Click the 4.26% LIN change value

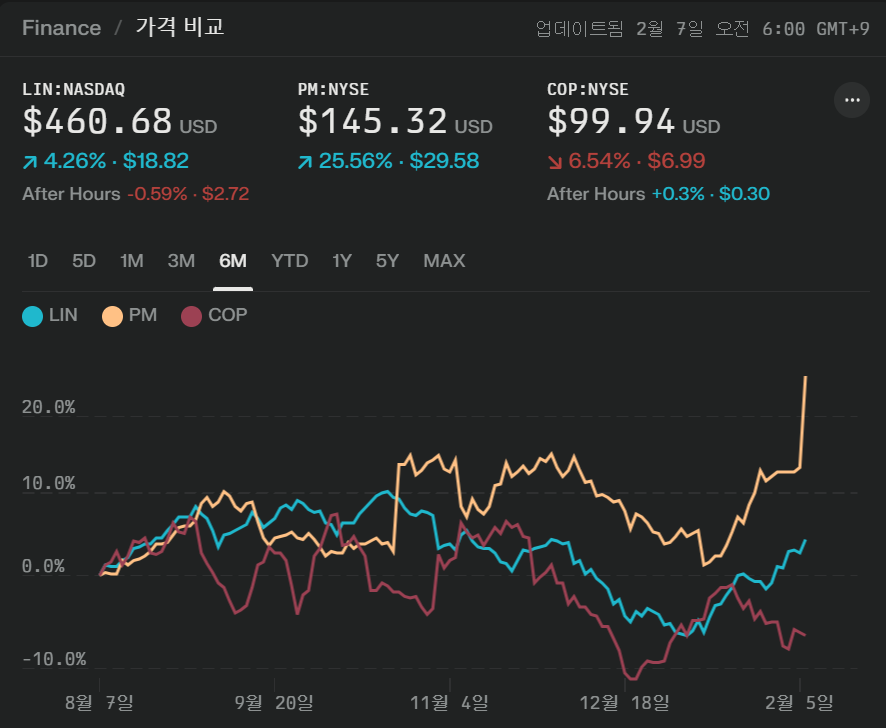pos(75,161)
